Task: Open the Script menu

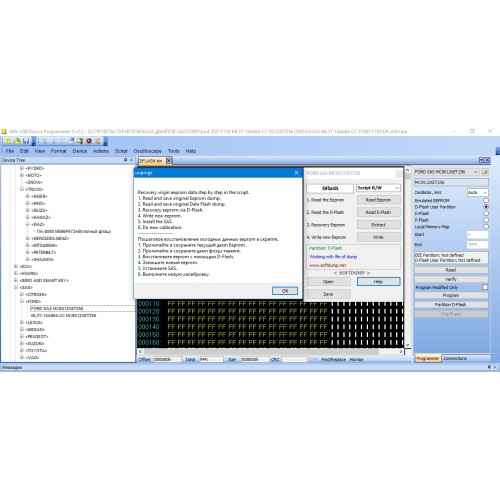Action: tap(121, 151)
